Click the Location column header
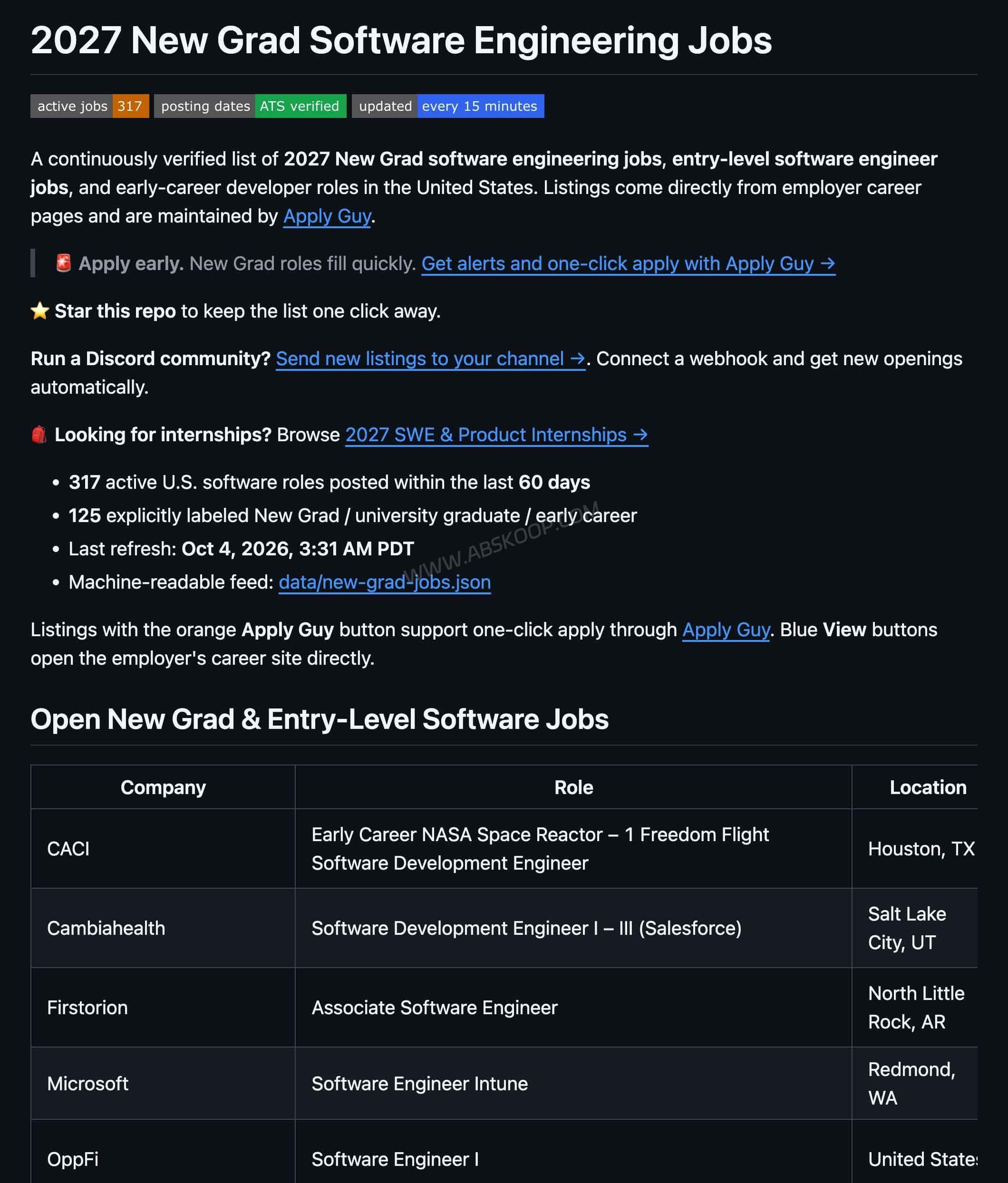 [915, 787]
